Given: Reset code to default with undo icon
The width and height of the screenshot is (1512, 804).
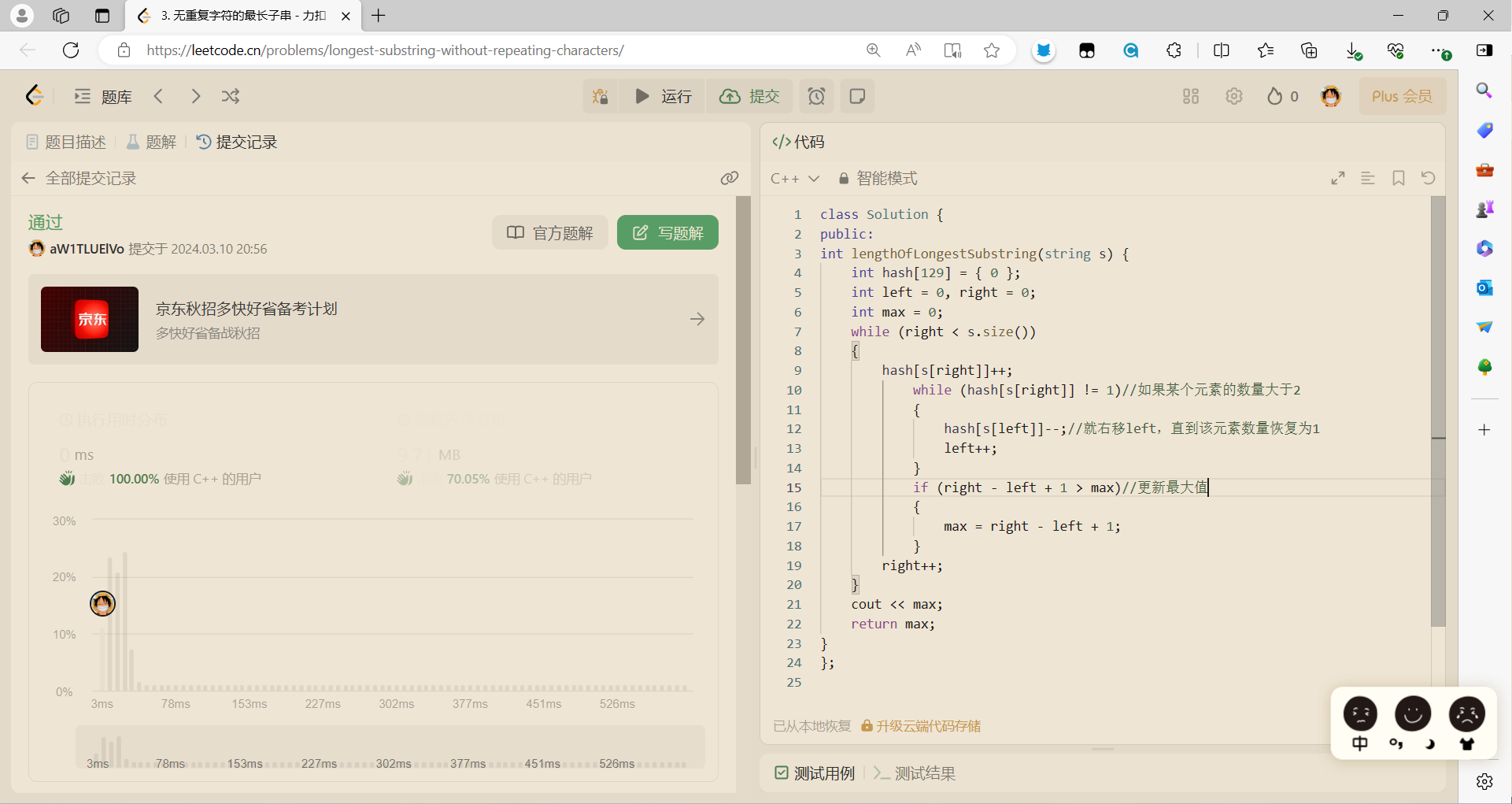Looking at the screenshot, I should pos(1429,179).
